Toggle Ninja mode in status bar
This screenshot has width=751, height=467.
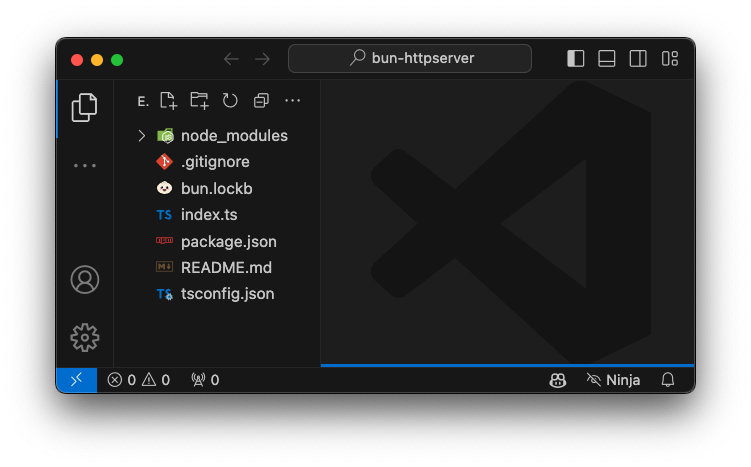point(614,380)
